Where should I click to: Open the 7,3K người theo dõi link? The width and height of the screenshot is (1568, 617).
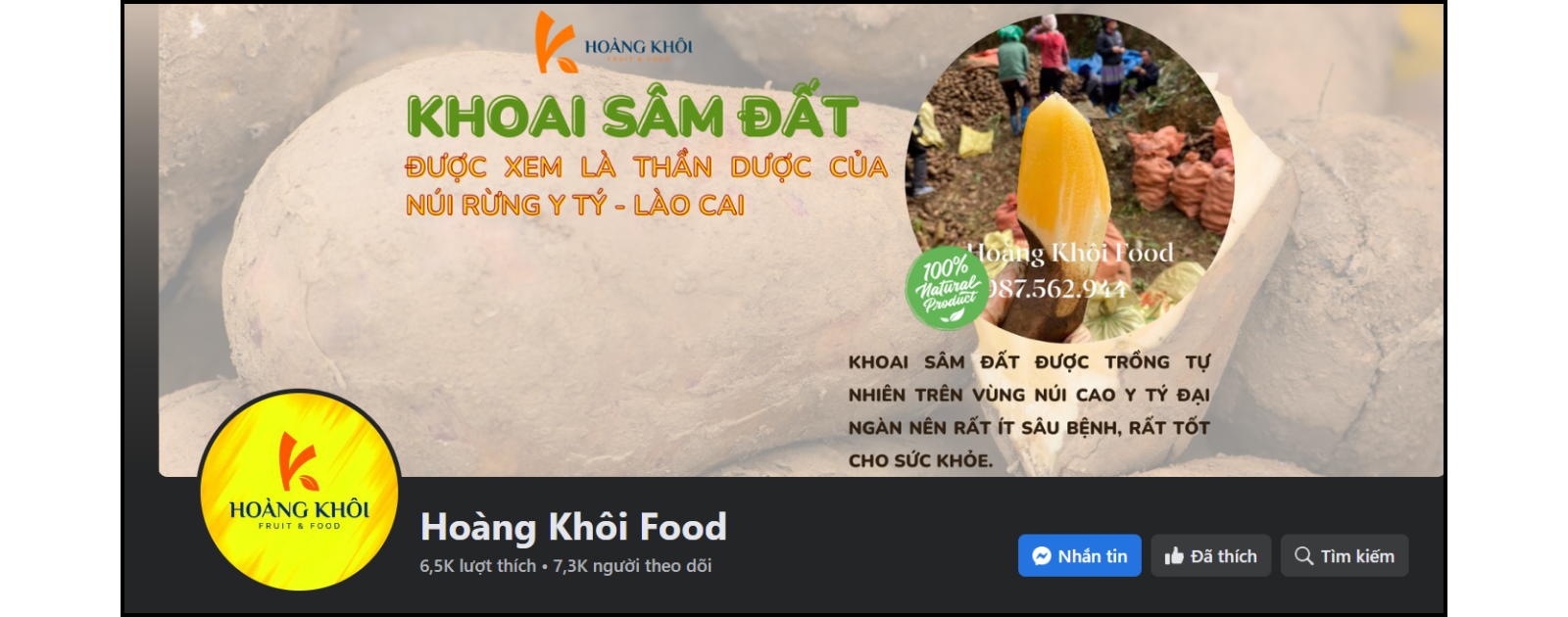pyautogui.click(x=632, y=566)
